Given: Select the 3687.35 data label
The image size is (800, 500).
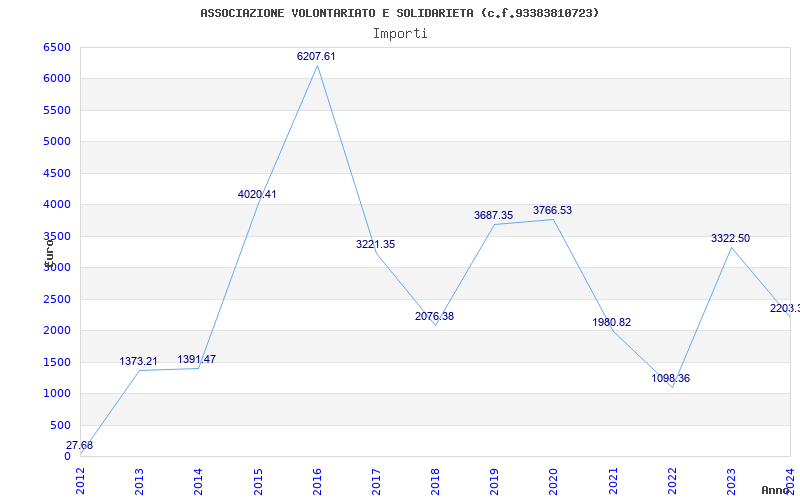Looking at the screenshot, I should click(x=493, y=215).
